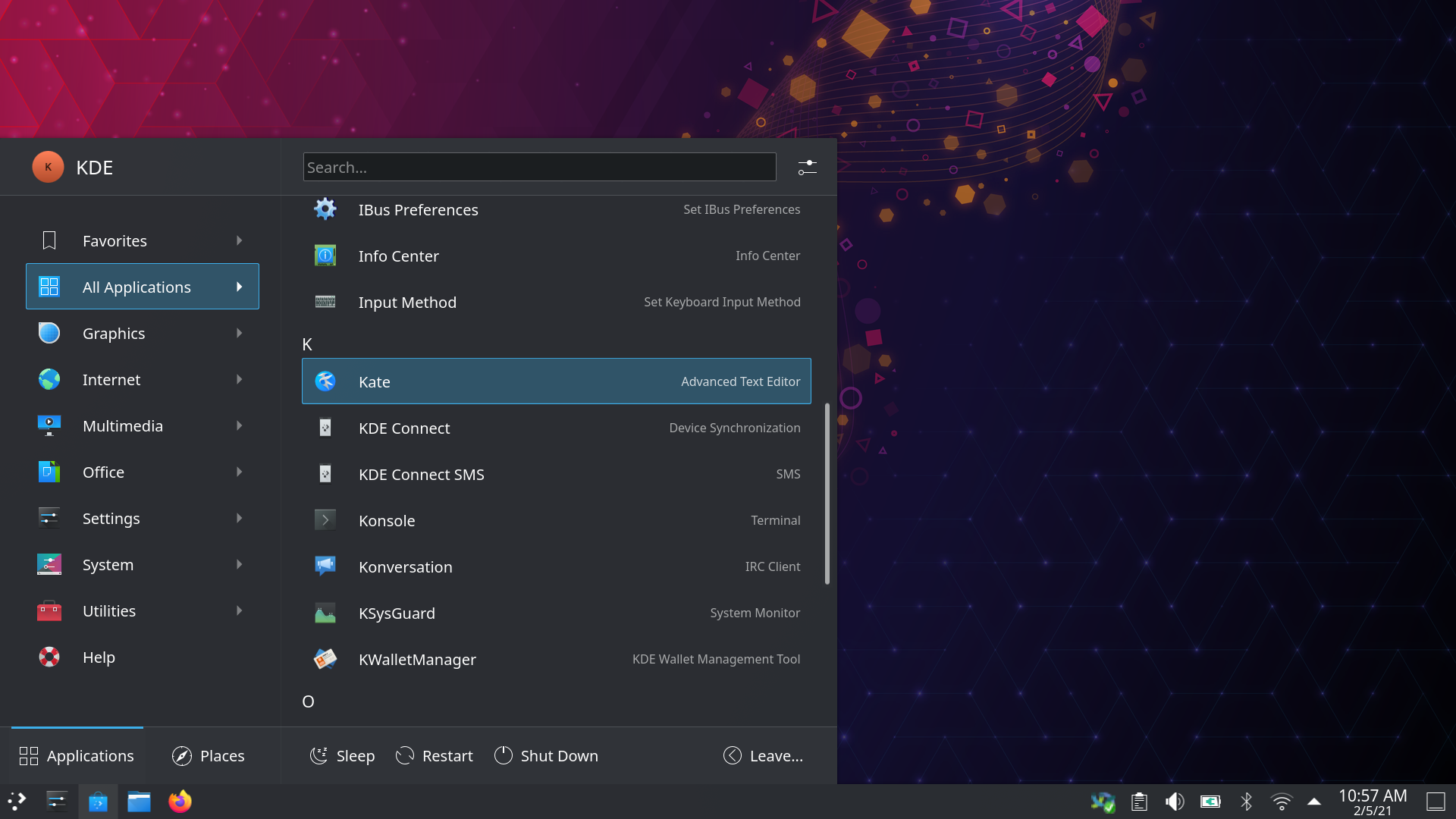
Task: Expand the System category arrow
Action: point(240,564)
